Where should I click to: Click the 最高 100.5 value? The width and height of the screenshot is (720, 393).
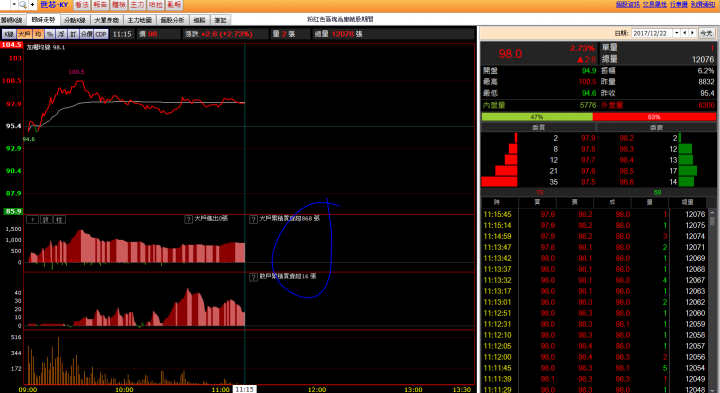point(587,82)
